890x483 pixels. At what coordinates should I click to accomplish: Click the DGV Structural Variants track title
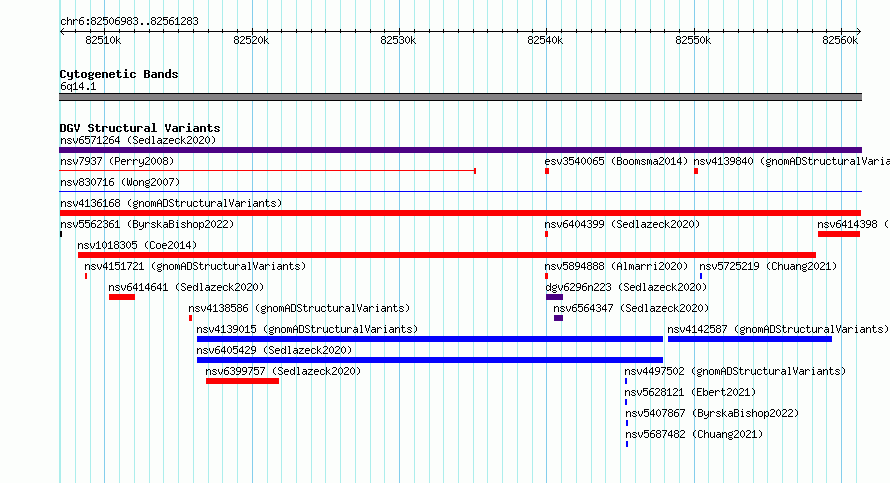[x=140, y=128]
